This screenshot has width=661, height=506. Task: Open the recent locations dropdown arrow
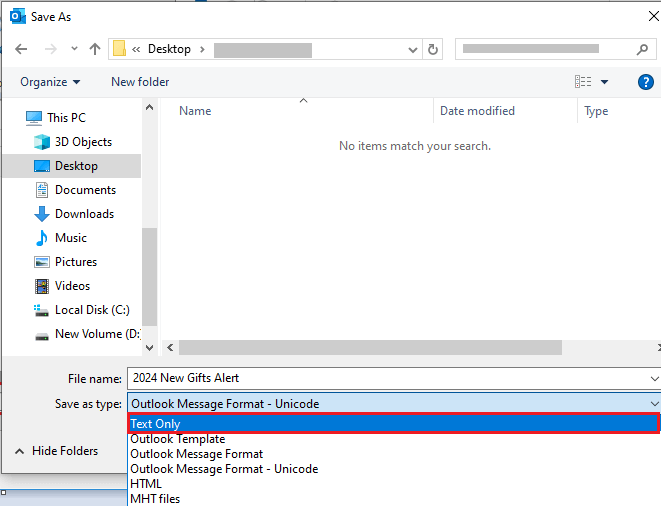coord(74,49)
